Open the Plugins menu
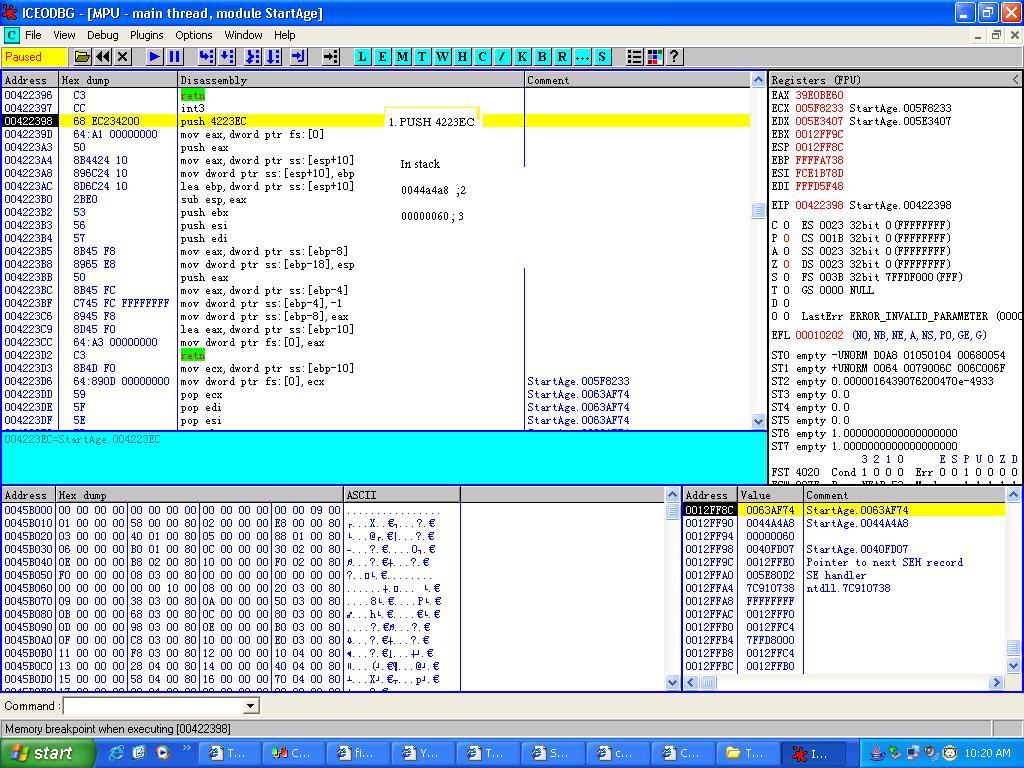1024x768 pixels. tap(146, 35)
